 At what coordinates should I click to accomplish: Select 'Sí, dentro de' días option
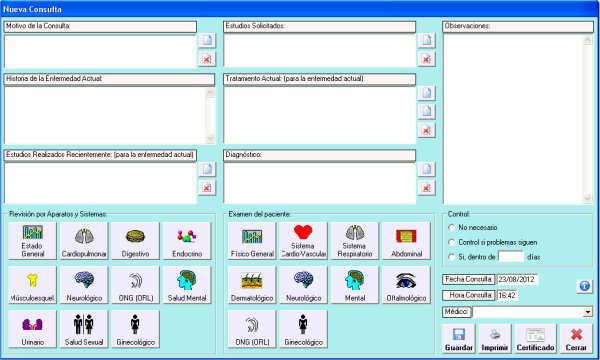452,257
